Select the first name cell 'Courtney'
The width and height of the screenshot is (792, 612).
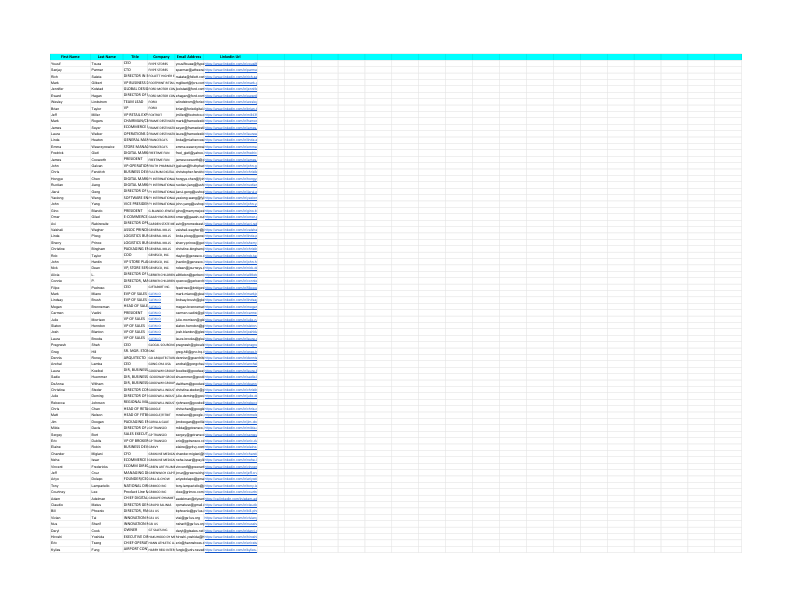tap(70, 492)
